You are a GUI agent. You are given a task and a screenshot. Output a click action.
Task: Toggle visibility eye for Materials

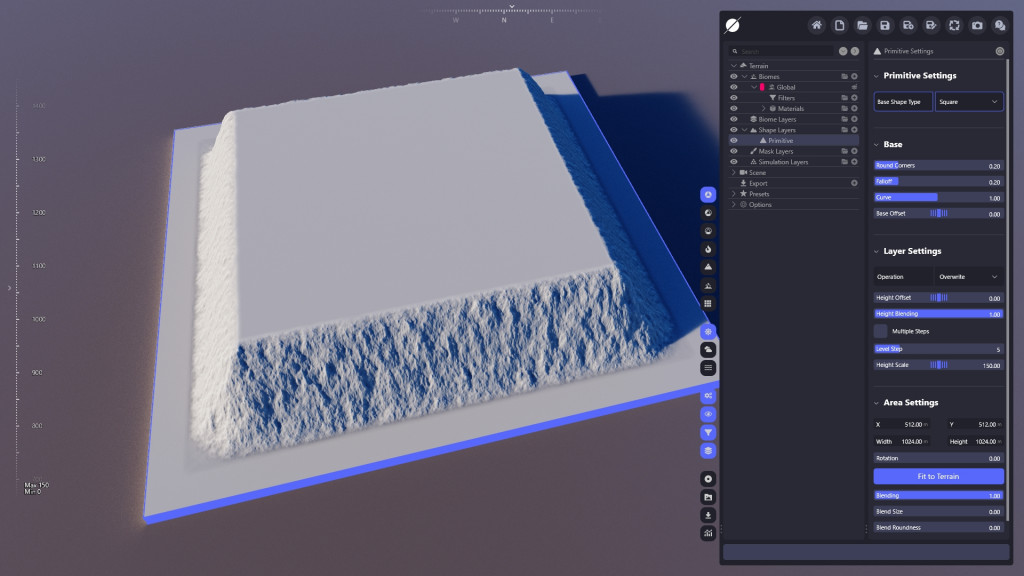pyautogui.click(x=733, y=108)
